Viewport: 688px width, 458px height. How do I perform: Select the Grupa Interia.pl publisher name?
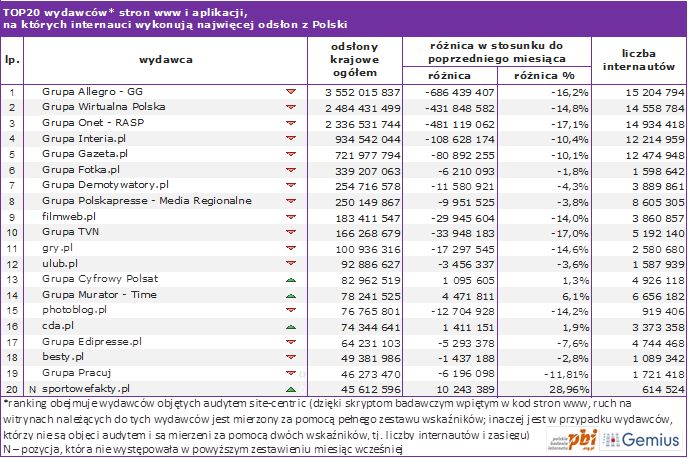[x=84, y=138]
